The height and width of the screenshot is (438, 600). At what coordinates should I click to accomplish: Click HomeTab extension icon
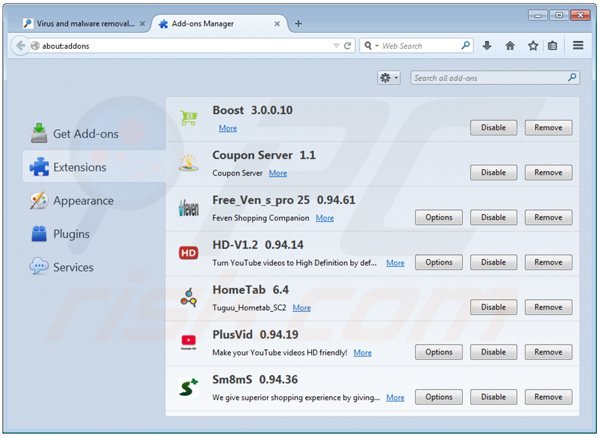[189, 298]
